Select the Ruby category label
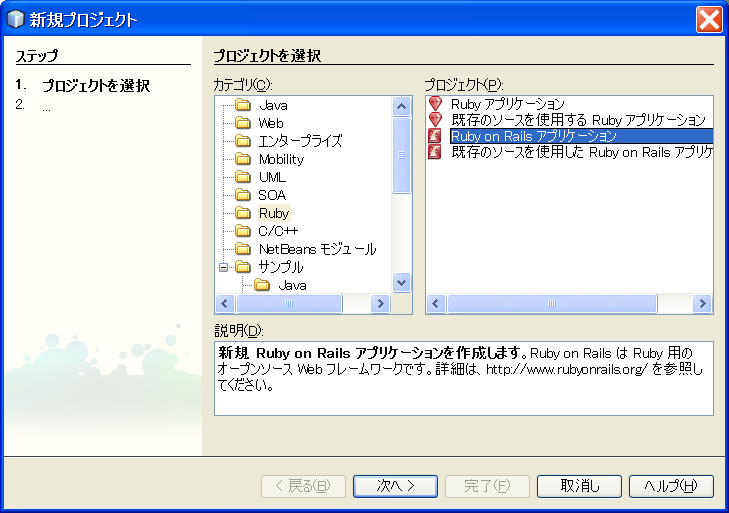Image resolution: width=729 pixels, height=513 pixels. 274,213
